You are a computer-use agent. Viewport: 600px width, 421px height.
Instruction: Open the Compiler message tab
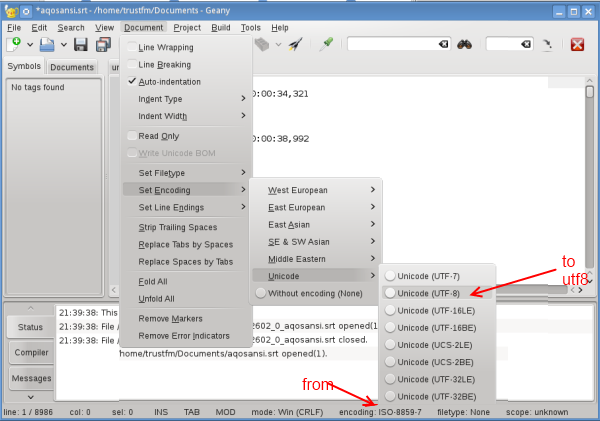tap(31, 352)
